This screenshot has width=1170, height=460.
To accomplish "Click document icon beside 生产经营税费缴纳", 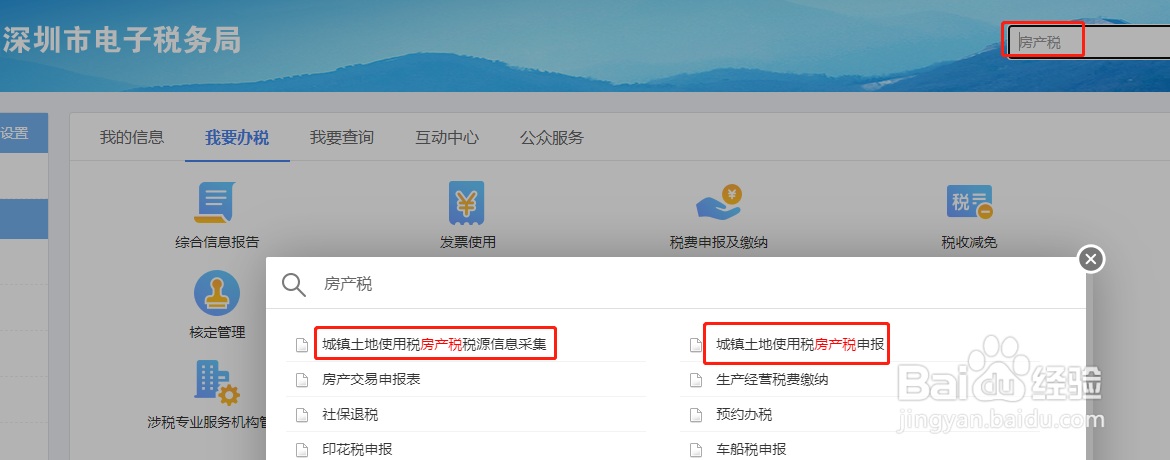I will coord(695,380).
